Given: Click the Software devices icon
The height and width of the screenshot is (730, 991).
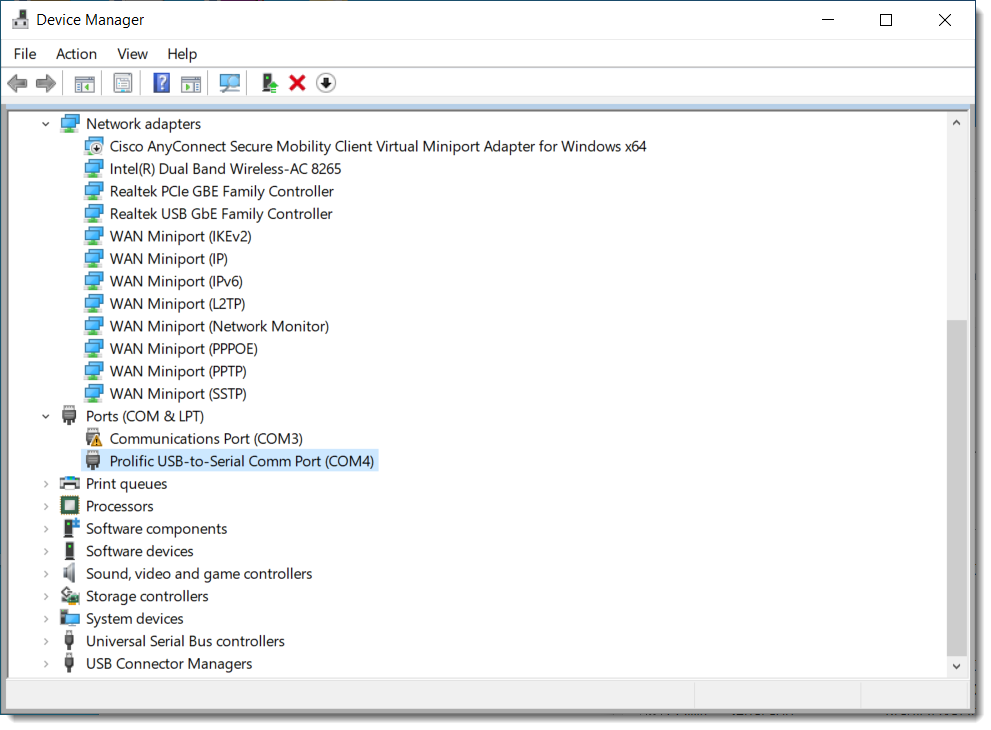Looking at the screenshot, I should pyautogui.click(x=70, y=551).
